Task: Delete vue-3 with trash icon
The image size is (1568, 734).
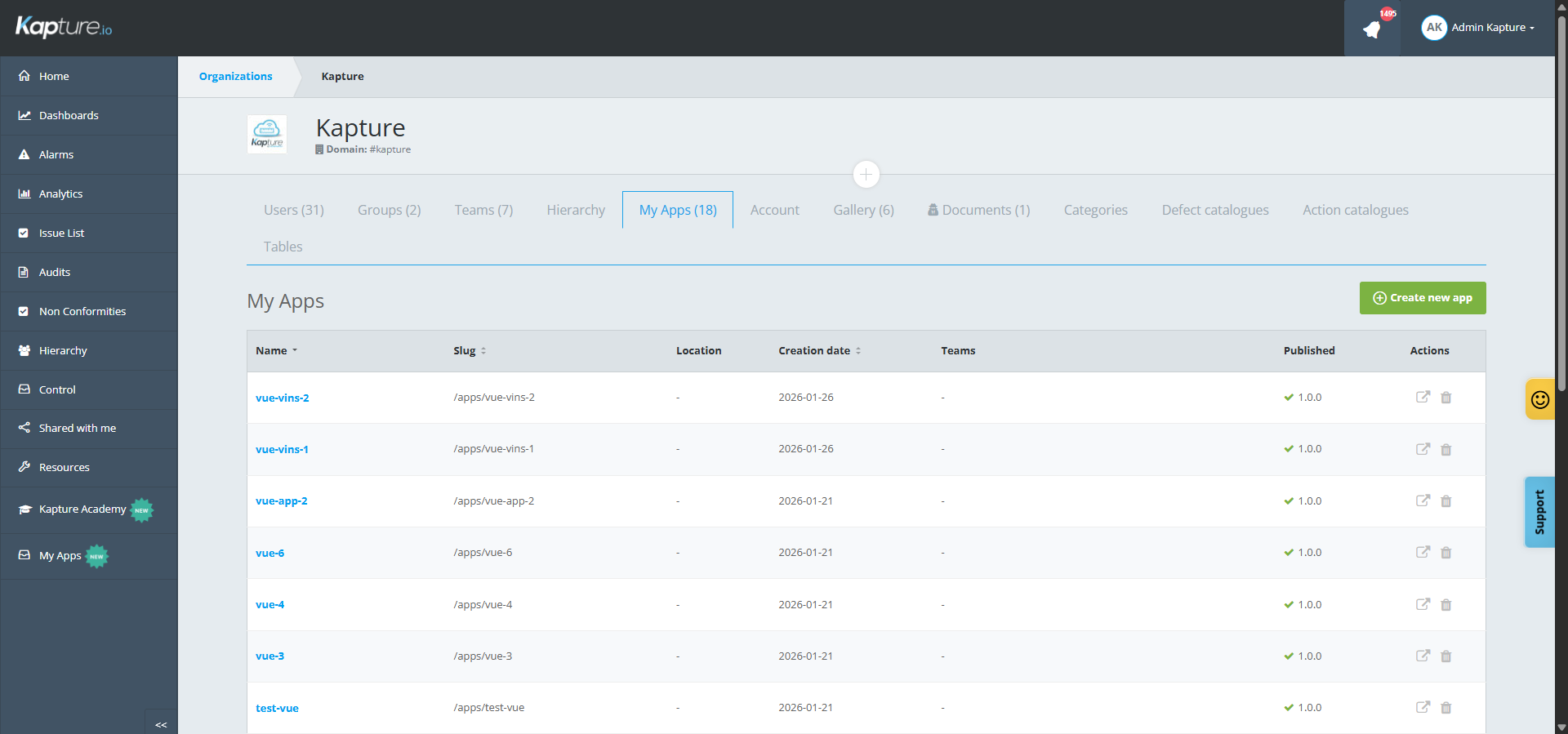Action: pyautogui.click(x=1446, y=656)
